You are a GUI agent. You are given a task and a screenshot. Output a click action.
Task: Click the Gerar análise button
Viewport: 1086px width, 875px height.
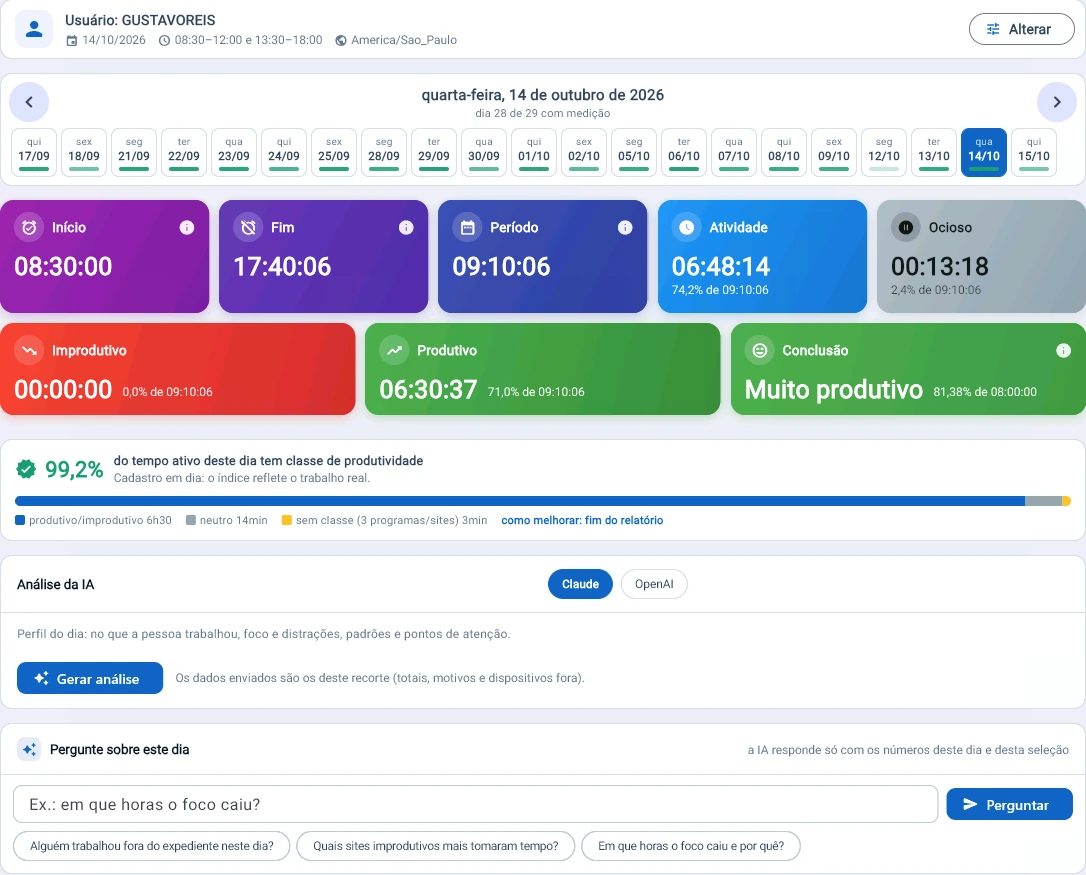(90, 678)
